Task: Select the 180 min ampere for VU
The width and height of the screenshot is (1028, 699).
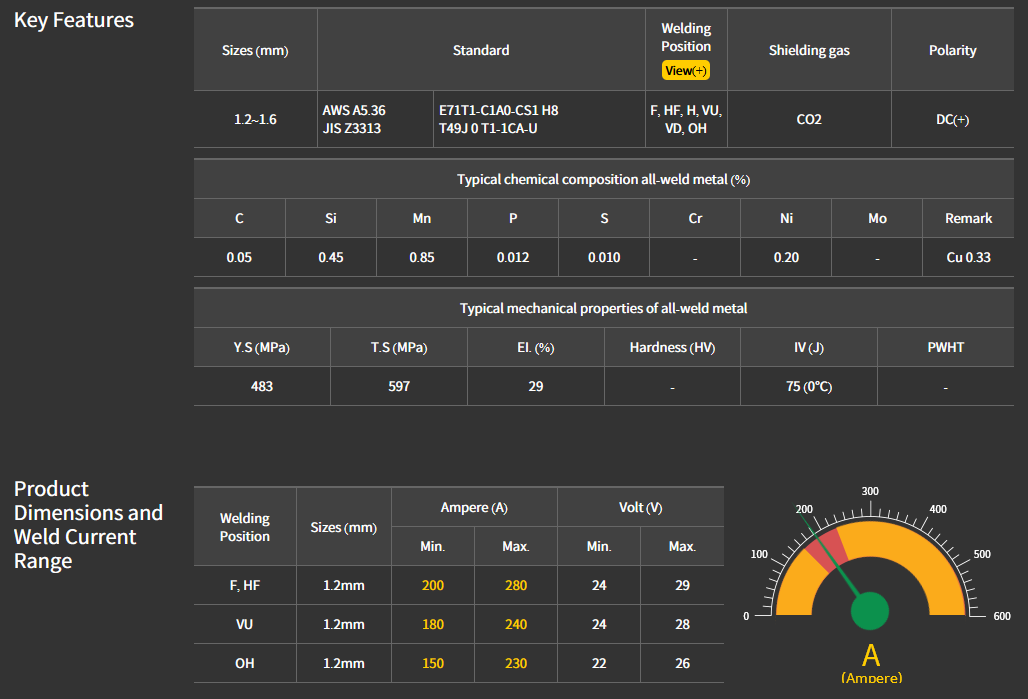Action: click(433, 624)
